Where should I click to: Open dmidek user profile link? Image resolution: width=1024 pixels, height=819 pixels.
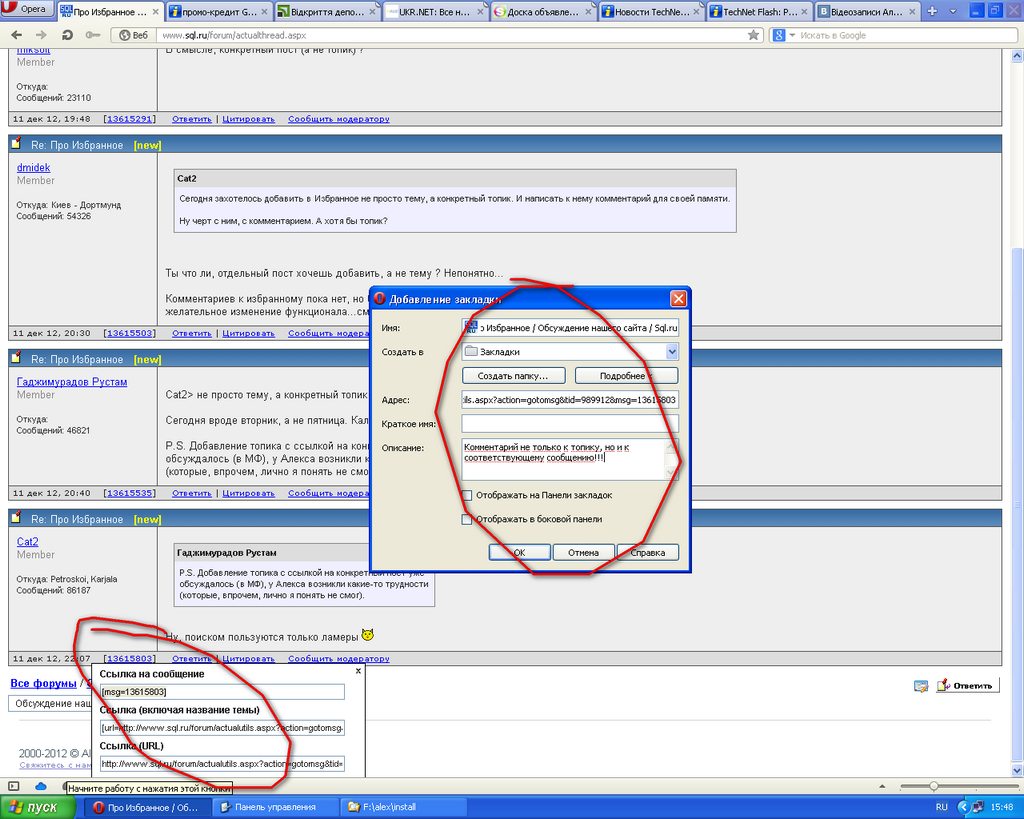pos(33,167)
